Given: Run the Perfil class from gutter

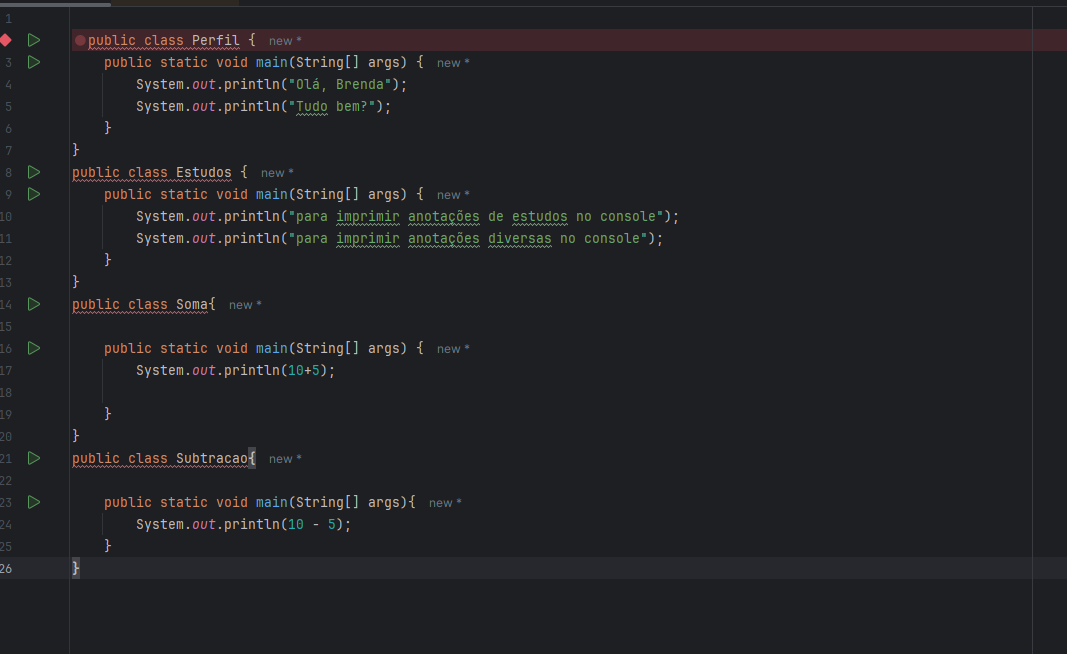Looking at the screenshot, I should coord(33,40).
